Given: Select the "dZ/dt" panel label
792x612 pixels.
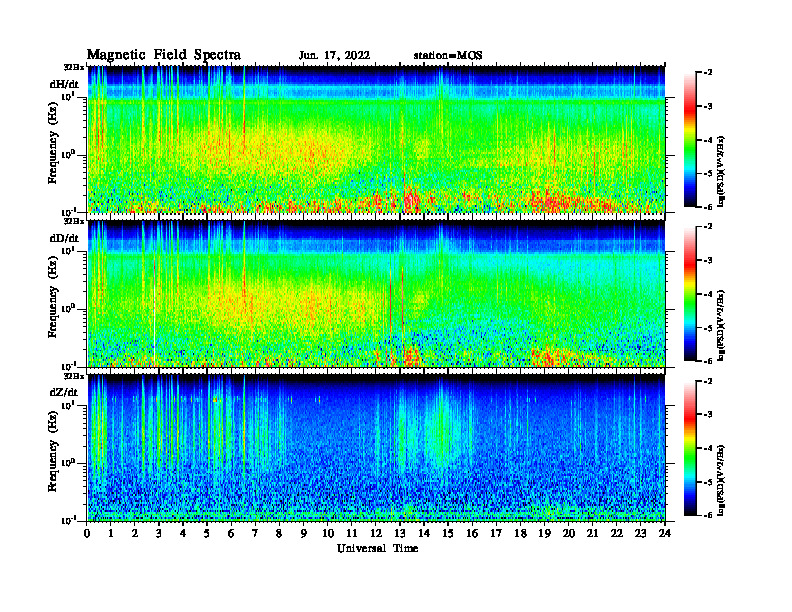Looking at the screenshot, I should [x=64, y=392].
